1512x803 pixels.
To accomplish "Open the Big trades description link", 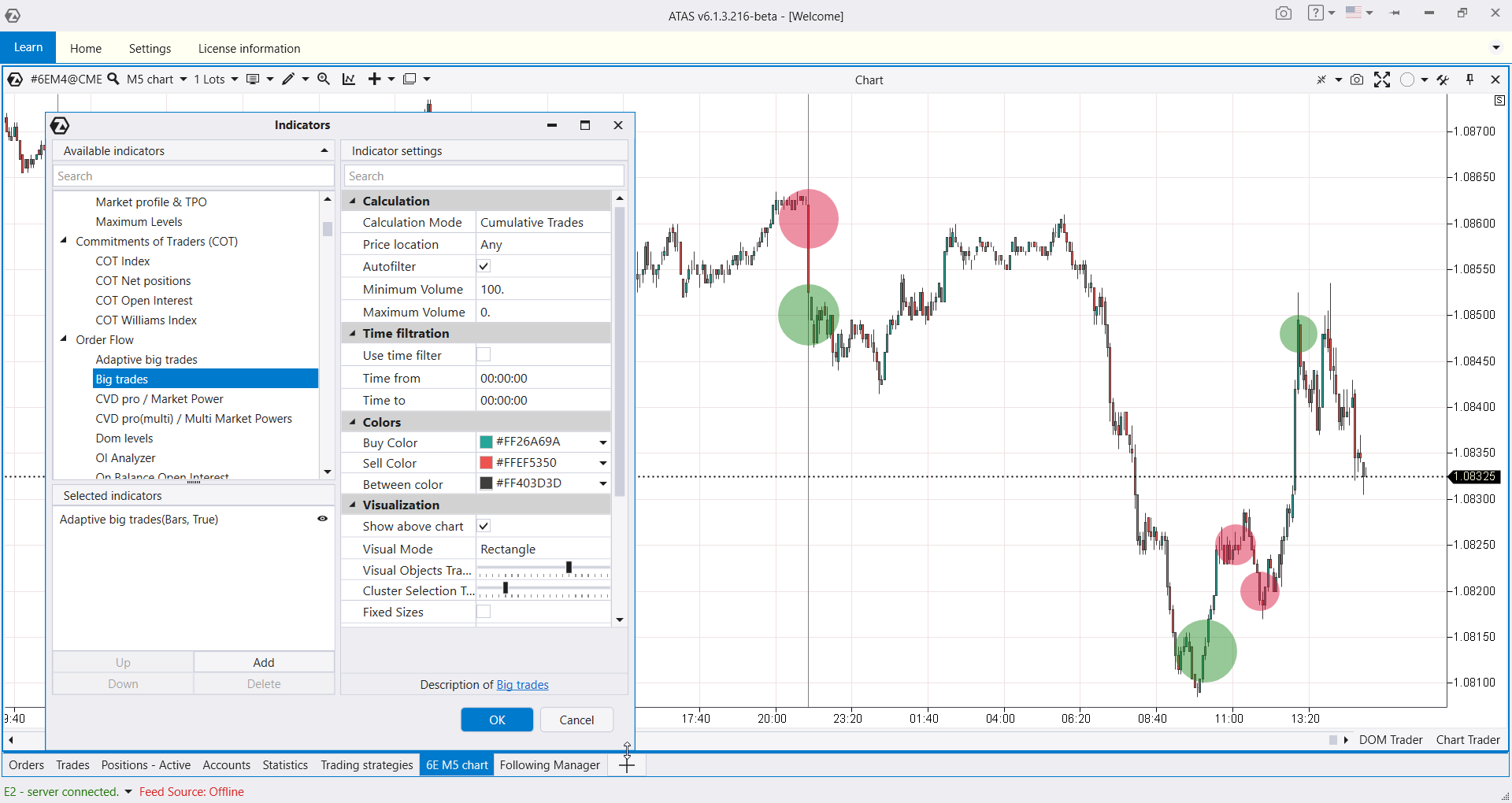I will (522, 685).
